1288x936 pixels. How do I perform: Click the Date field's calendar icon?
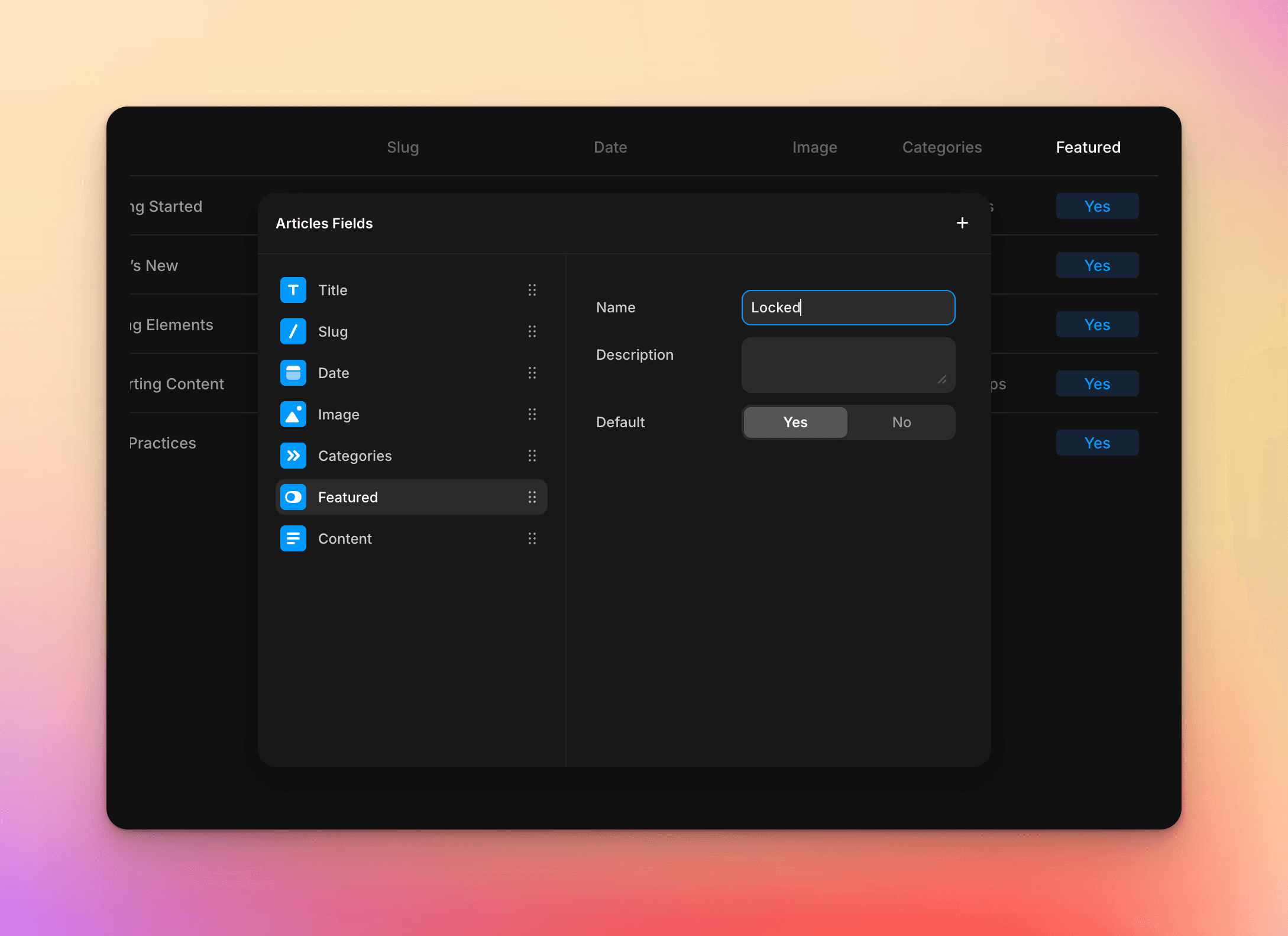coord(293,373)
